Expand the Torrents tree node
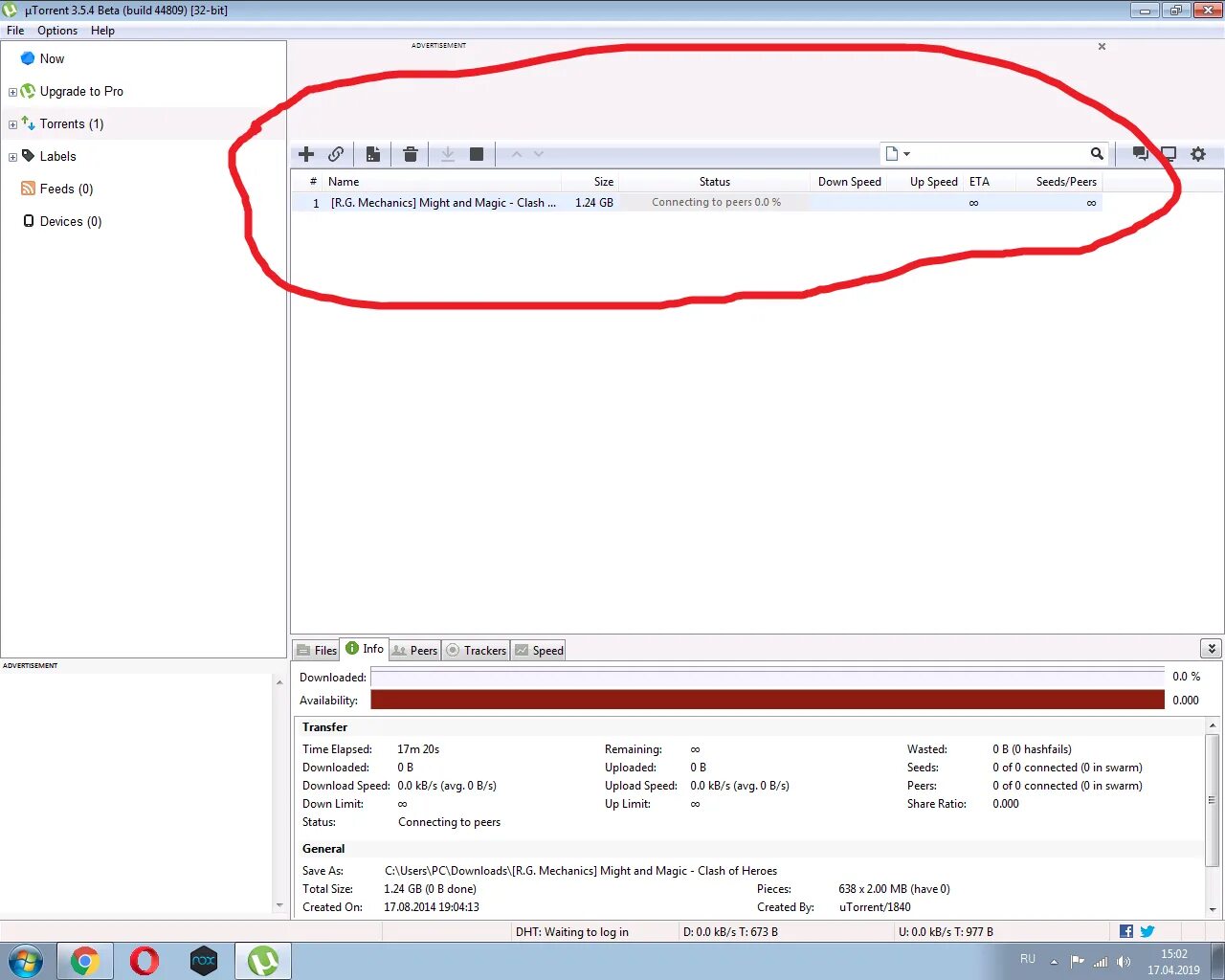This screenshot has height=980, width=1225. pyautogui.click(x=12, y=124)
